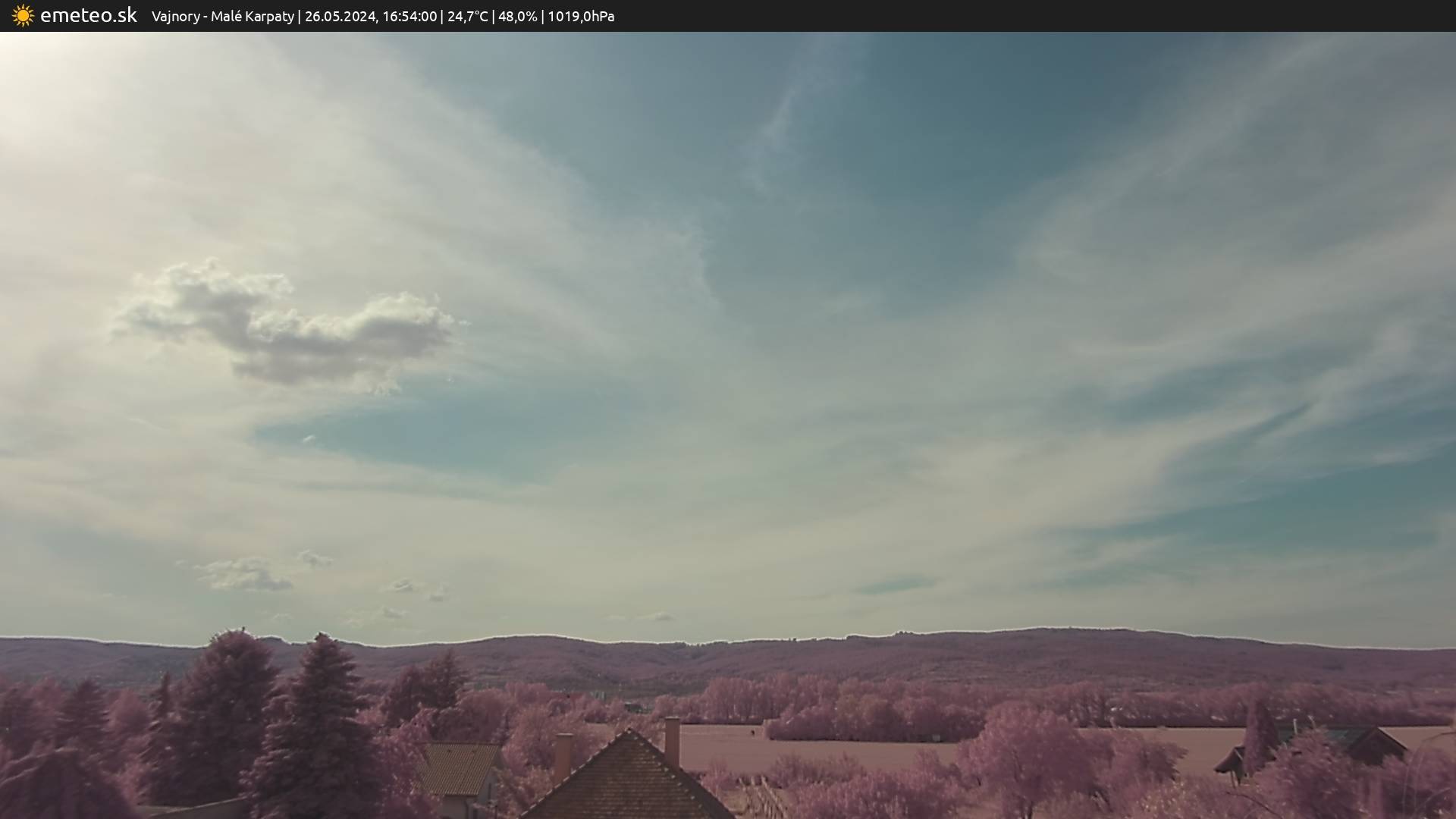1456x819 pixels.
Task: Click the 24,7°C temperature reading
Action: (x=467, y=17)
